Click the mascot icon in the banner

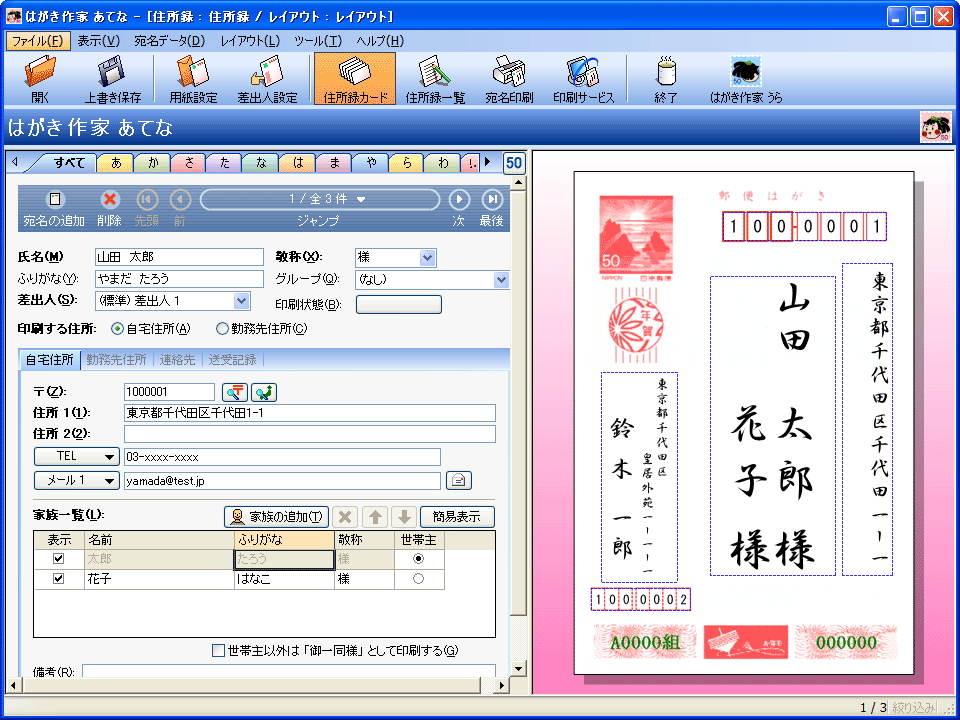point(936,127)
